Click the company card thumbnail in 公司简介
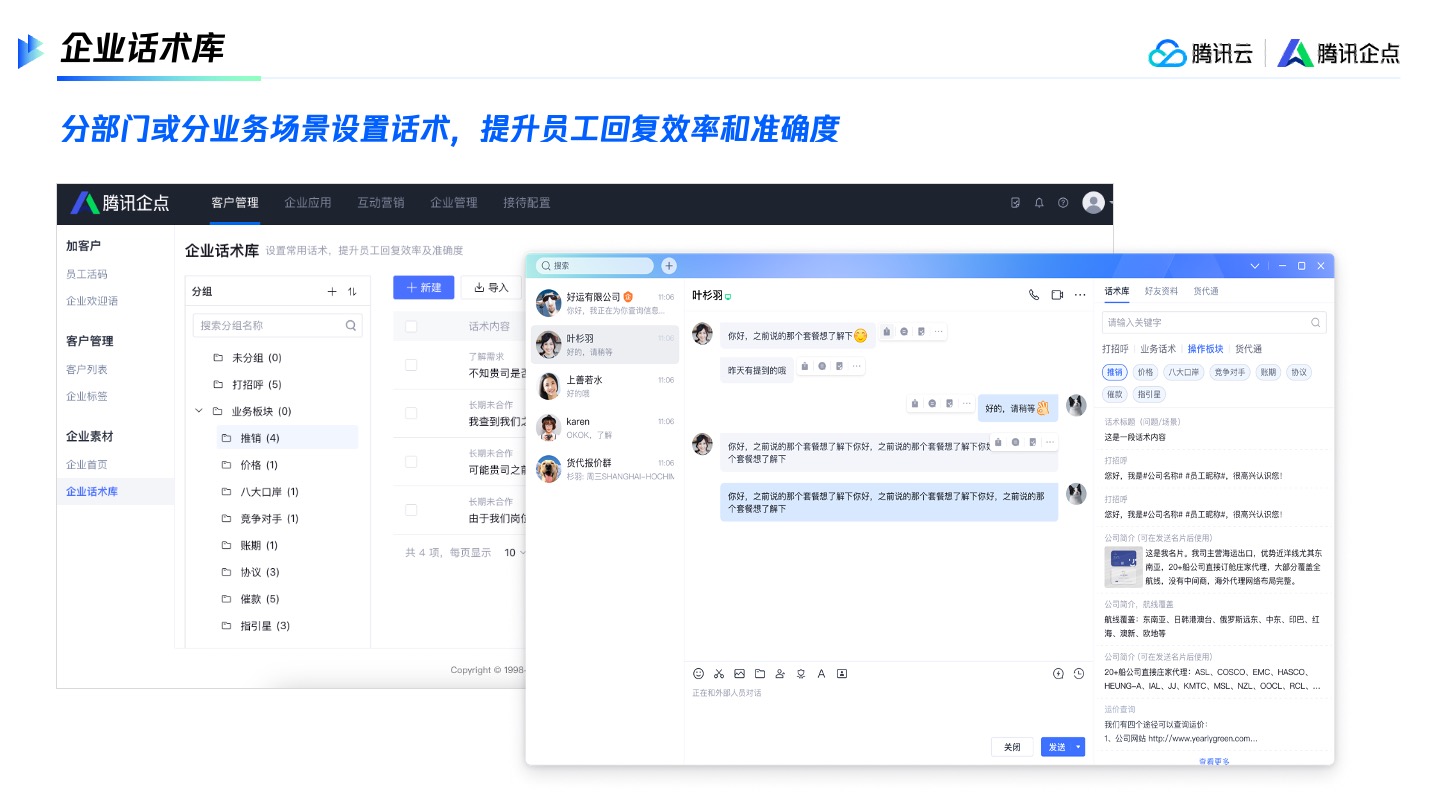Viewport: 1440px width, 810px height. (1123, 567)
